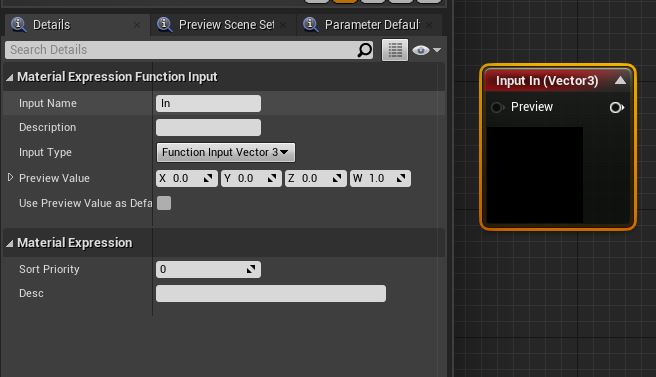Image resolution: width=656 pixels, height=377 pixels.
Task: Select the Input In (Vector3) node title
Action: click(547, 81)
